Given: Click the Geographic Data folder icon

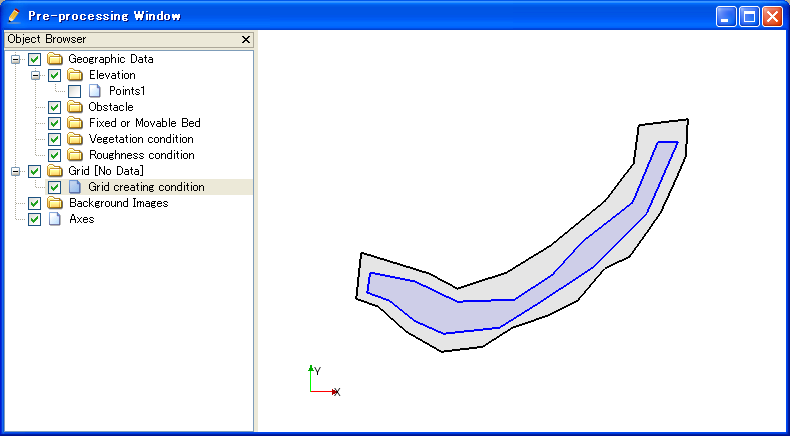Looking at the screenshot, I should point(54,59).
